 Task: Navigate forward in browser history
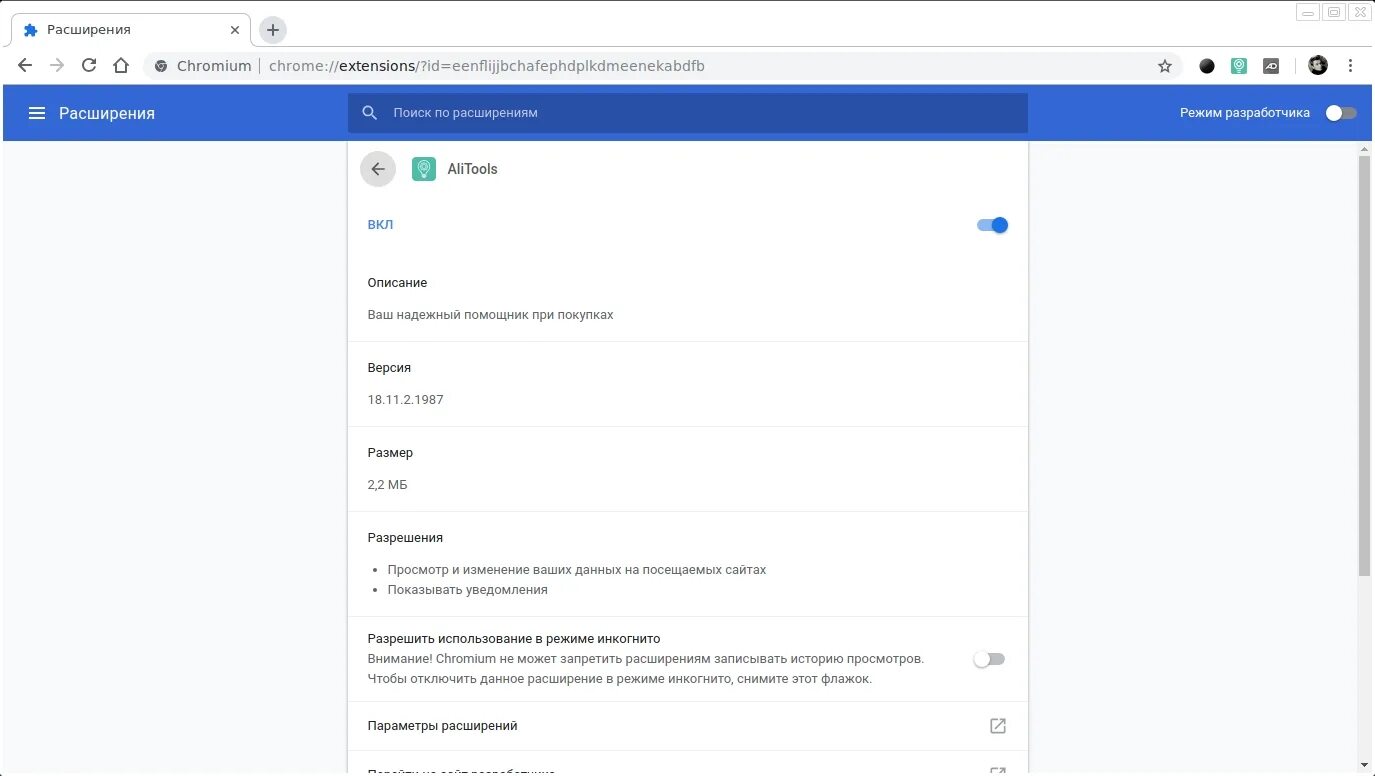[57, 65]
